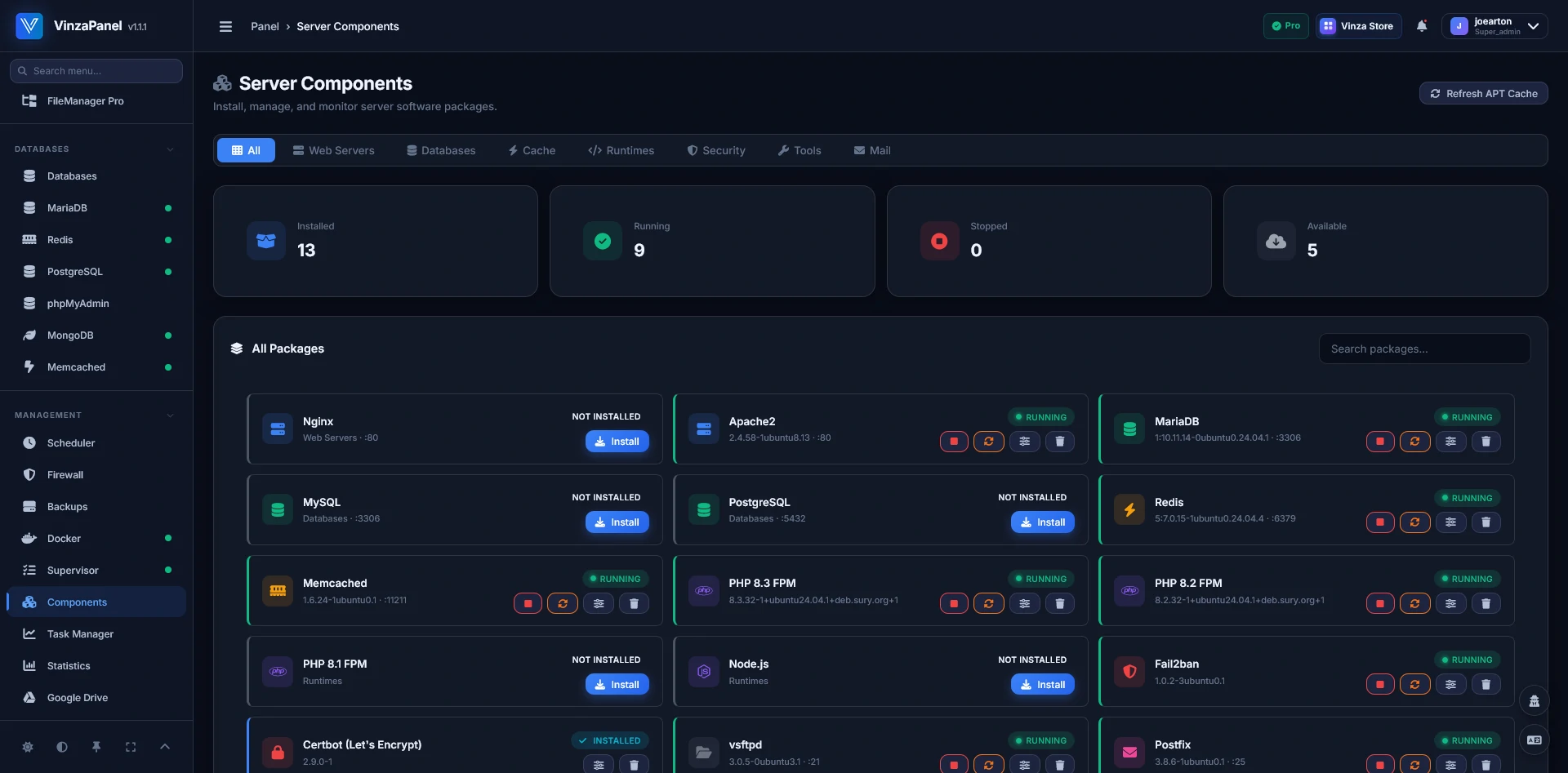
Task: Install the Nginx package
Action: [x=617, y=442]
